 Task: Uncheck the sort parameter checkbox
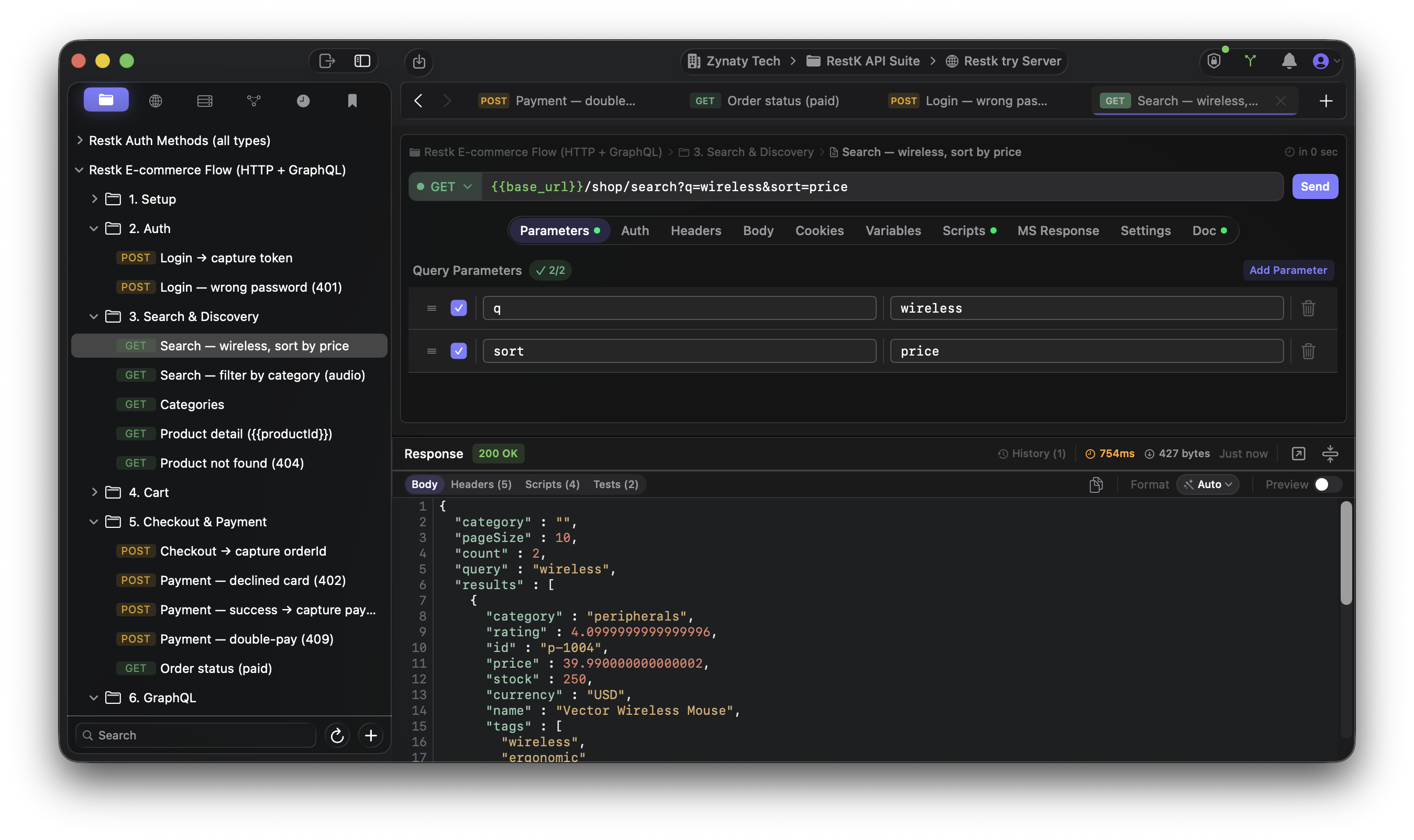click(x=459, y=351)
